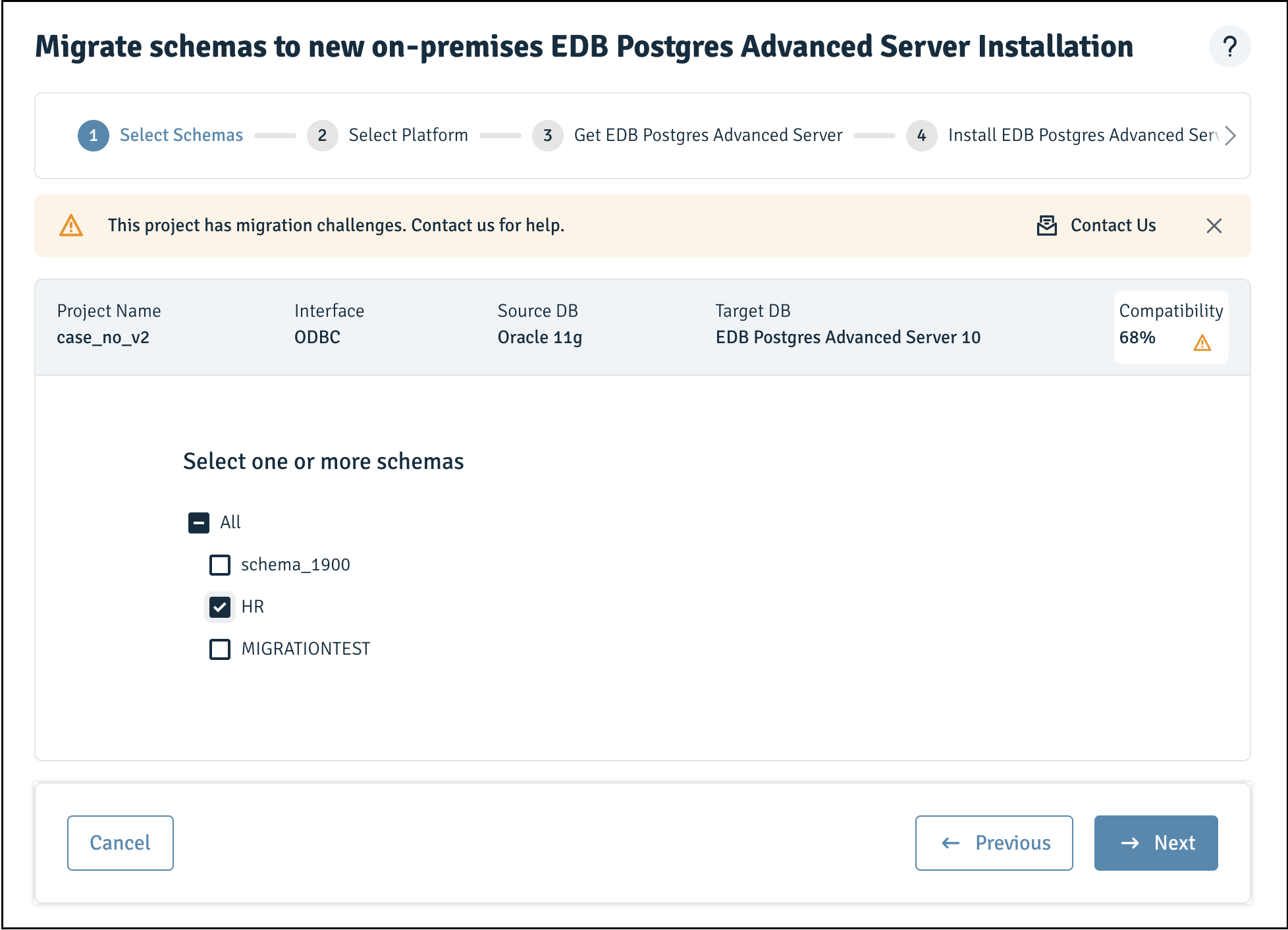Screen dimensions: 1288x930
Task: Click the compatibility warning triangle icon
Action: [1202, 342]
